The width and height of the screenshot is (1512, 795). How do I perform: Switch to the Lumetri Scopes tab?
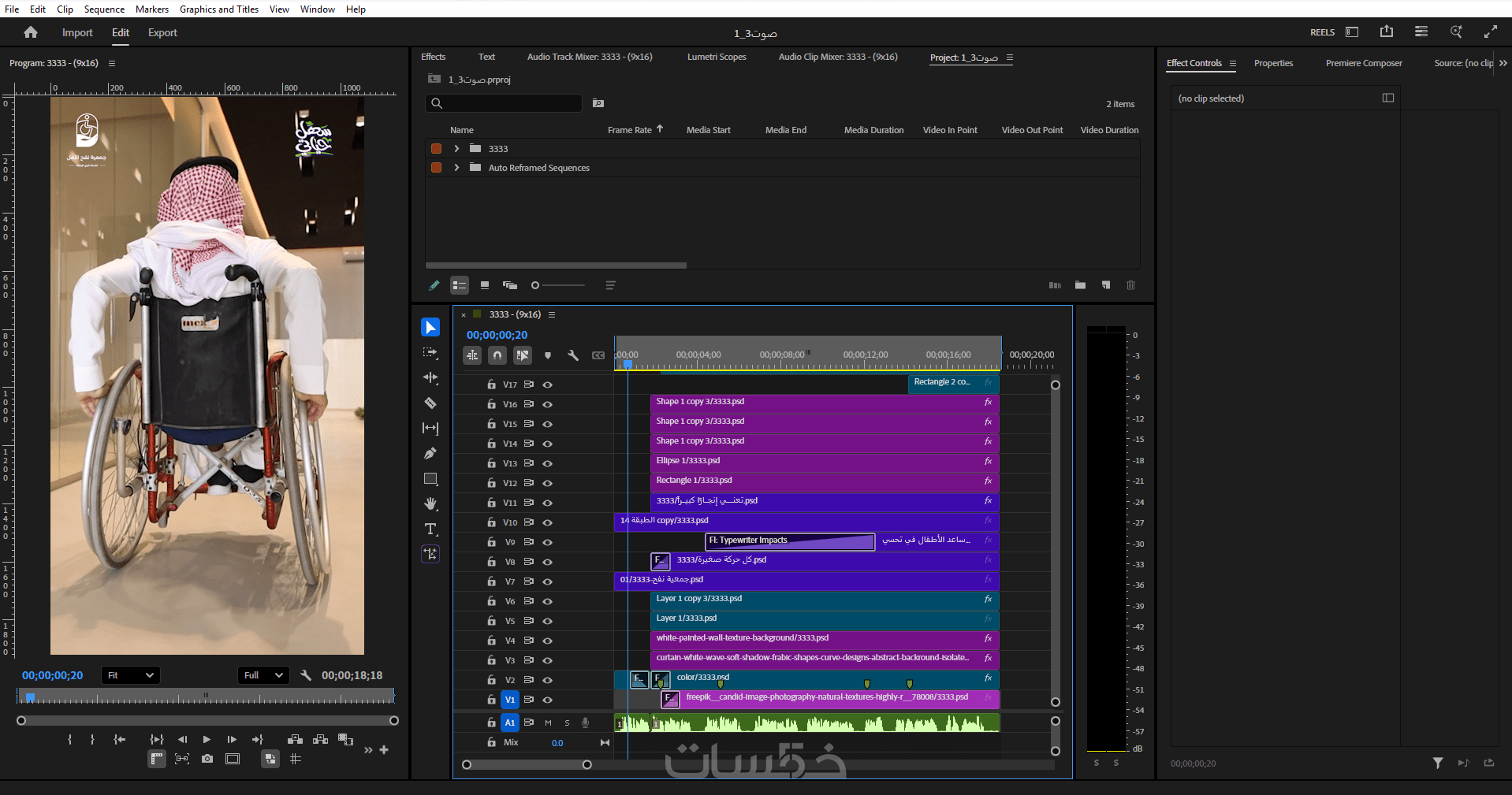(716, 57)
